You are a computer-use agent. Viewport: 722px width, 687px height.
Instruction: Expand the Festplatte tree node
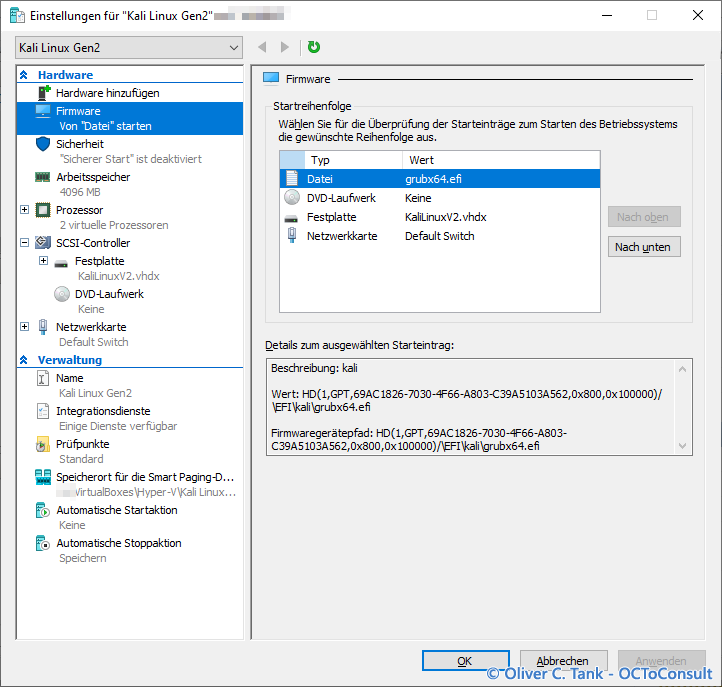click(x=43, y=261)
